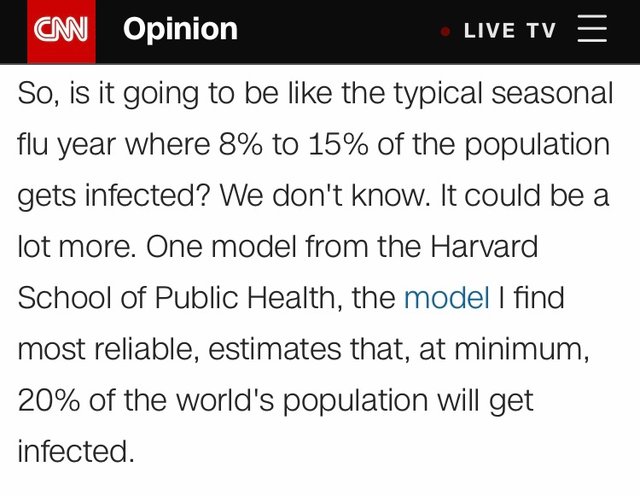Click the red live indicator dot
This screenshot has width=640, height=496.
[445, 31]
